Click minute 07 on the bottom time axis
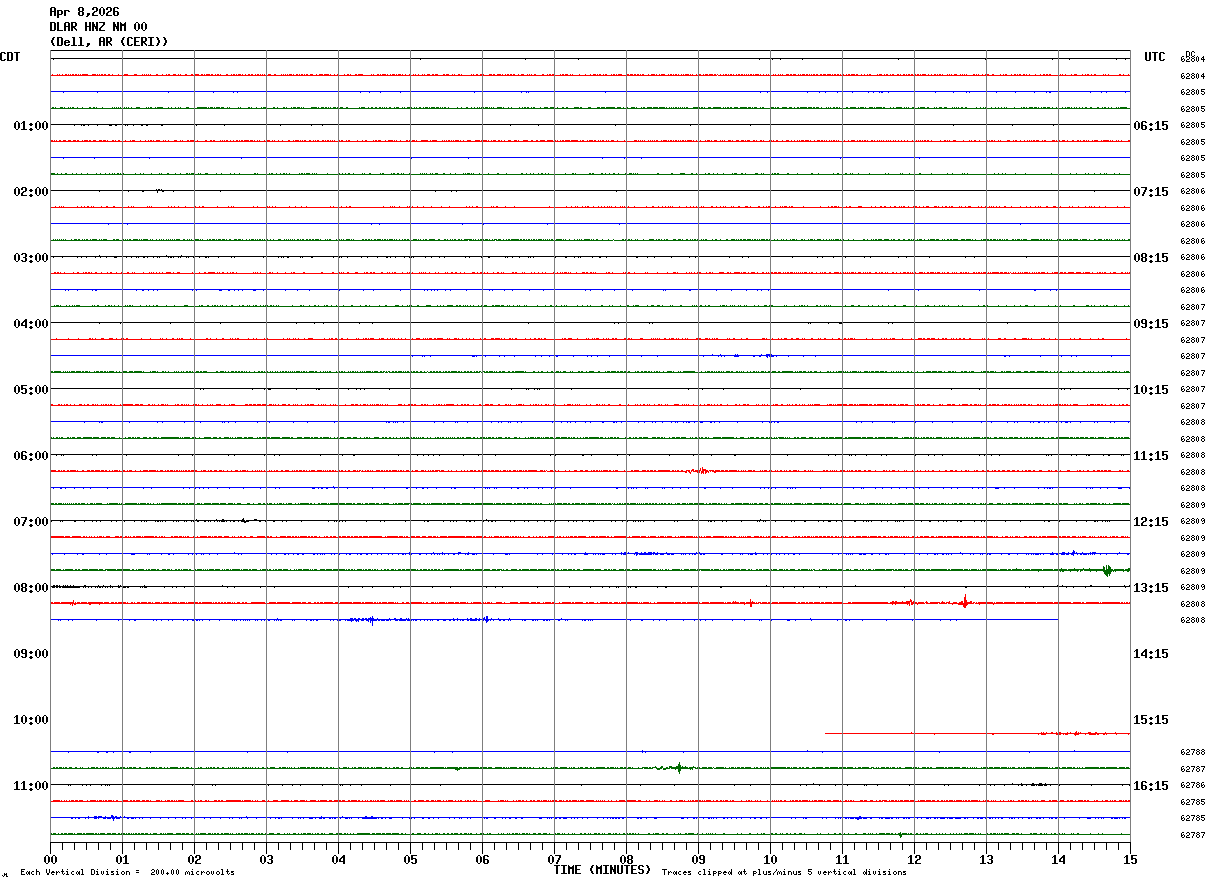The width and height of the screenshot is (1210, 886). click(x=554, y=860)
